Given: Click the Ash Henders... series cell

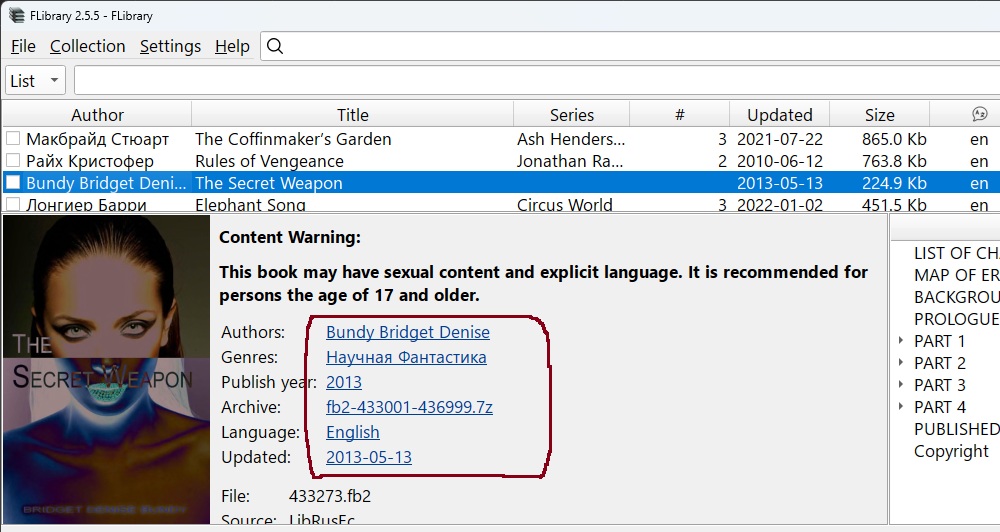Looking at the screenshot, I should tap(571, 138).
